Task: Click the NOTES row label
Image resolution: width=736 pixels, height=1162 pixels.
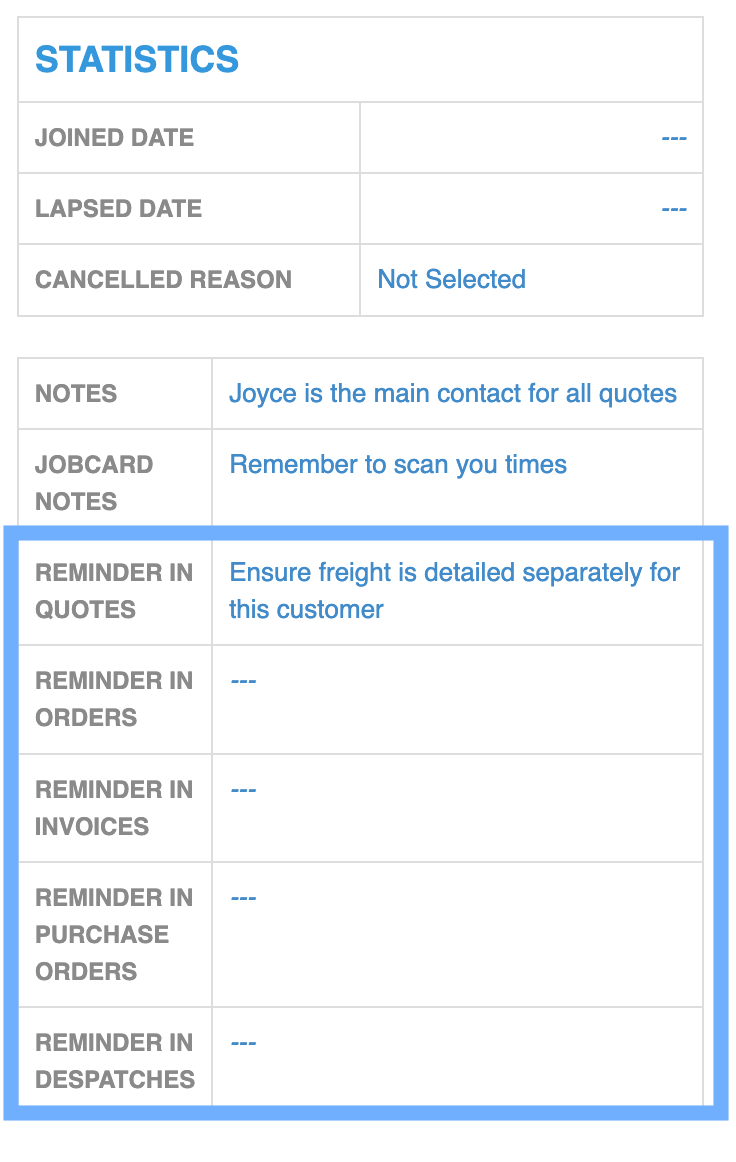Action: 76,394
